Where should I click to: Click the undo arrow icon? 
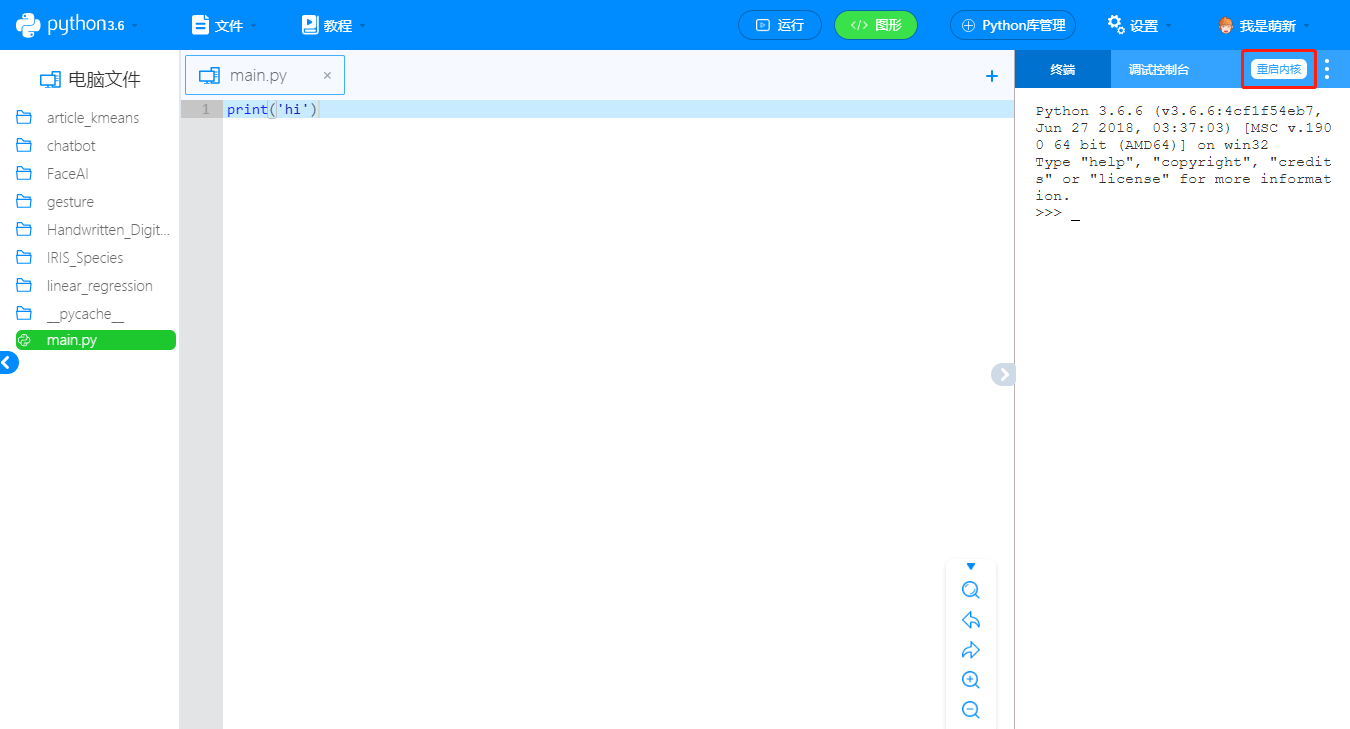click(970, 620)
